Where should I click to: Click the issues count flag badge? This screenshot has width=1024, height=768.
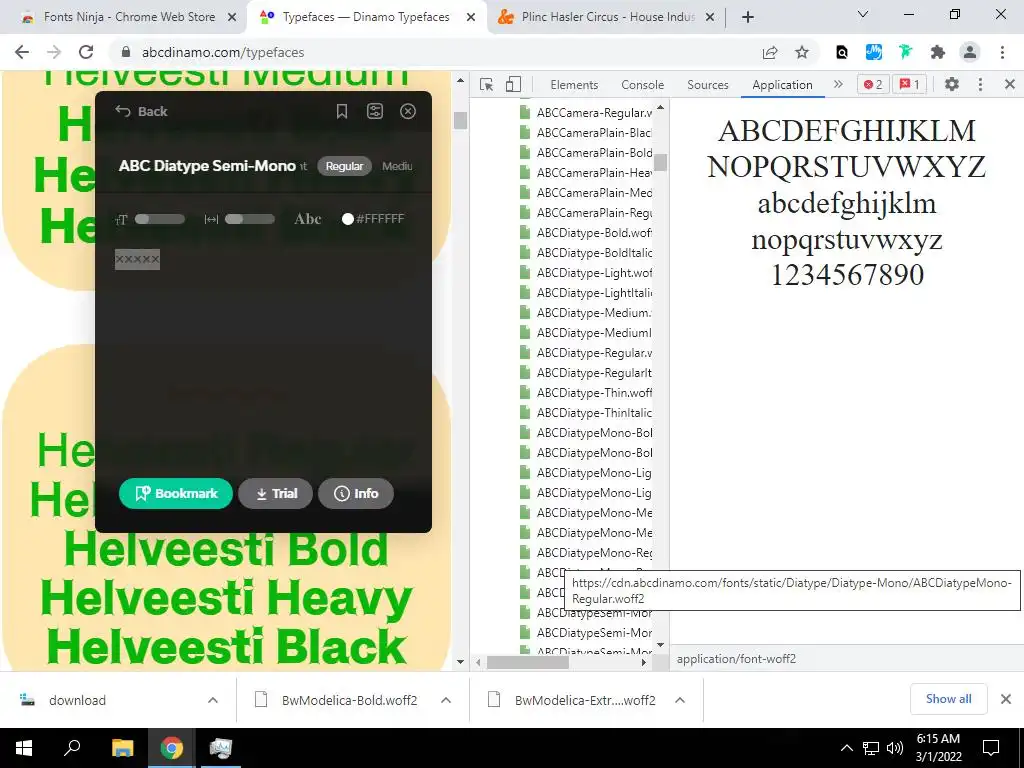coord(910,84)
